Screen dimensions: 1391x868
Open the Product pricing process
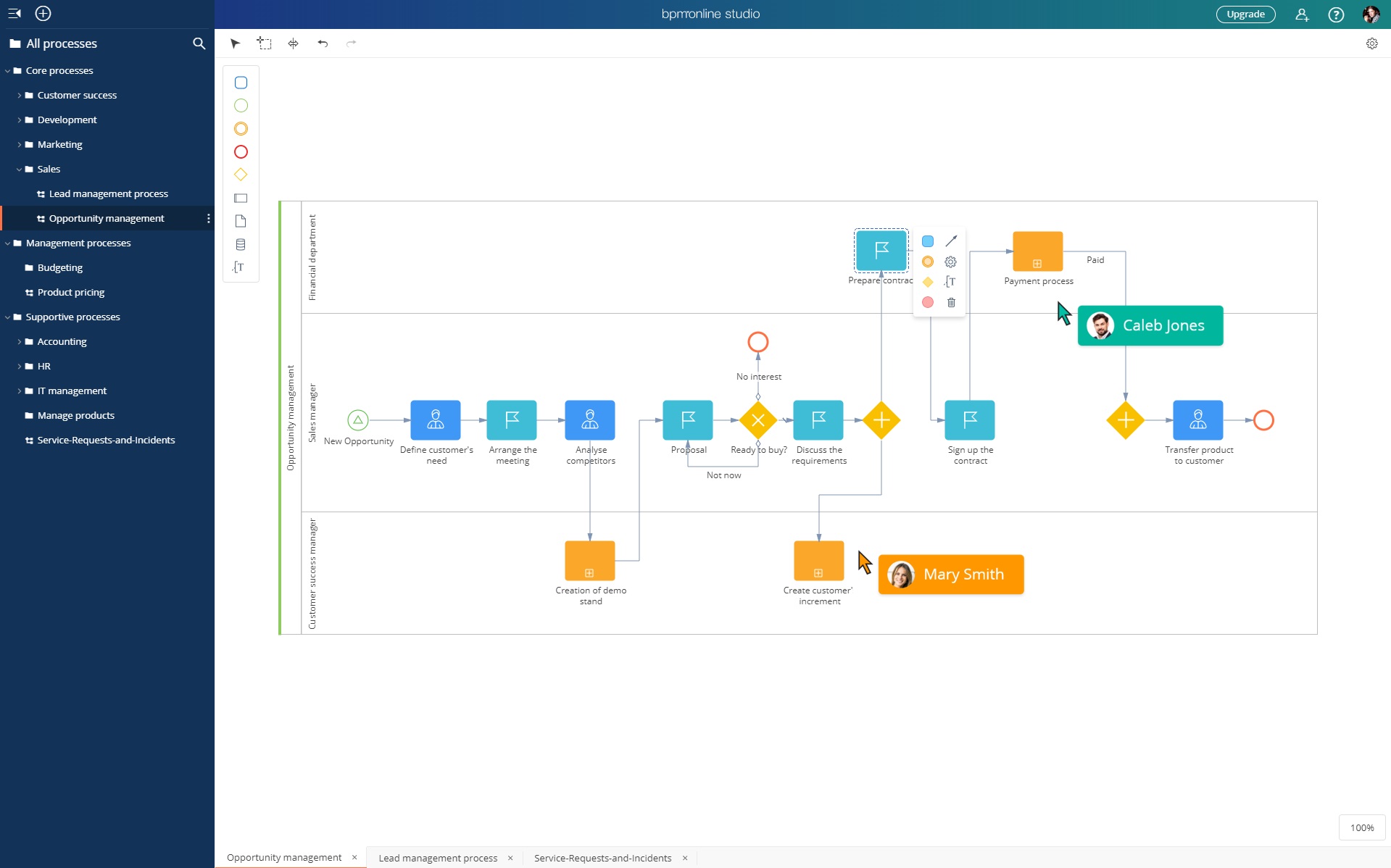point(71,292)
